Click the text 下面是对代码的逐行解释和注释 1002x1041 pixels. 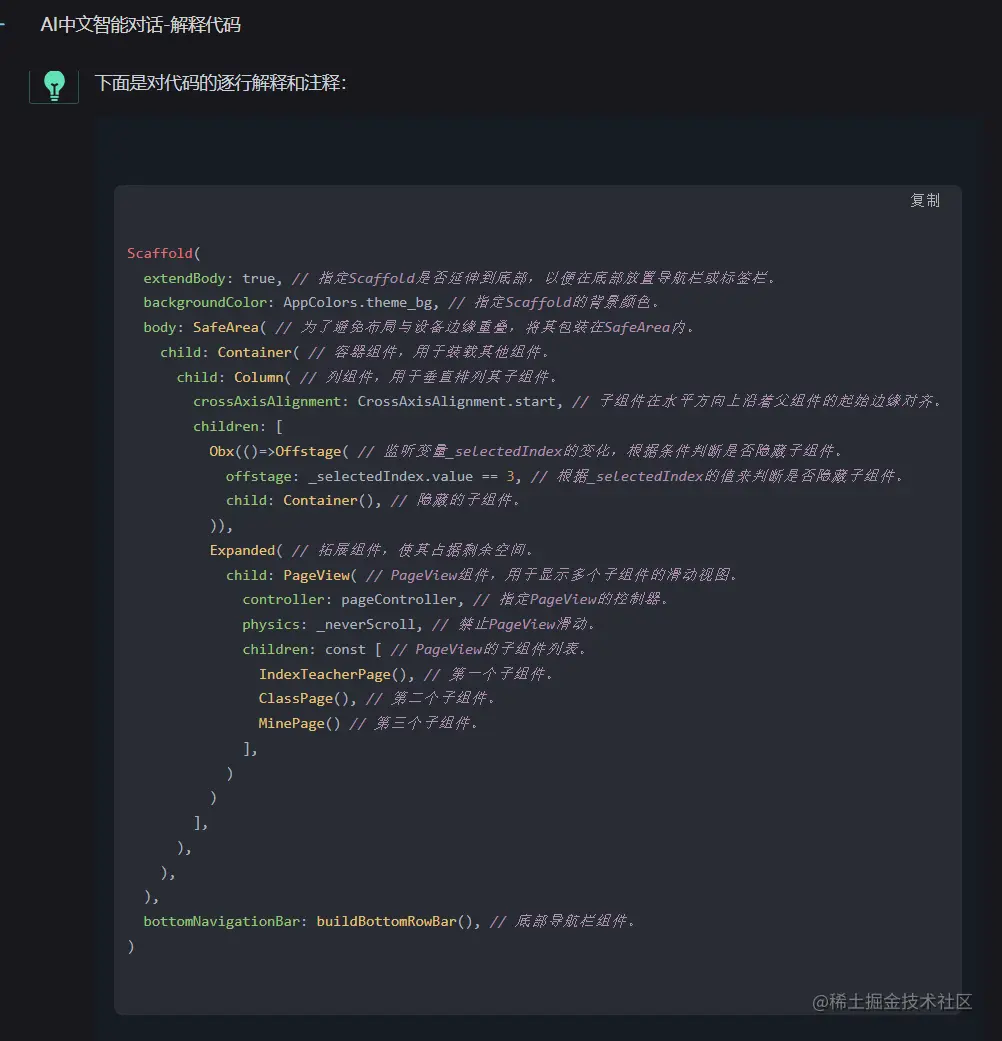tap(220, 83)
